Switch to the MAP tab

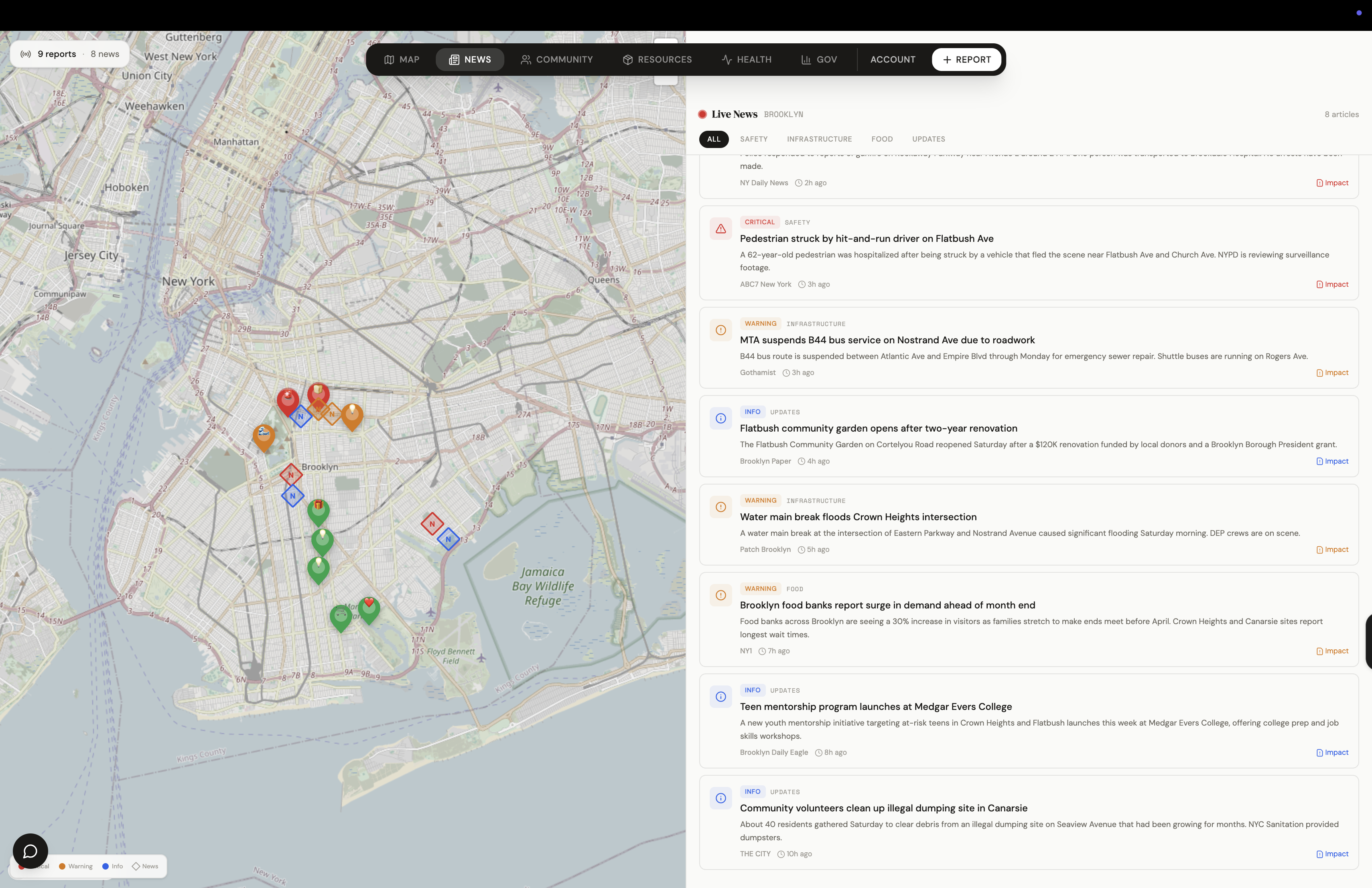tap(402, 59)
